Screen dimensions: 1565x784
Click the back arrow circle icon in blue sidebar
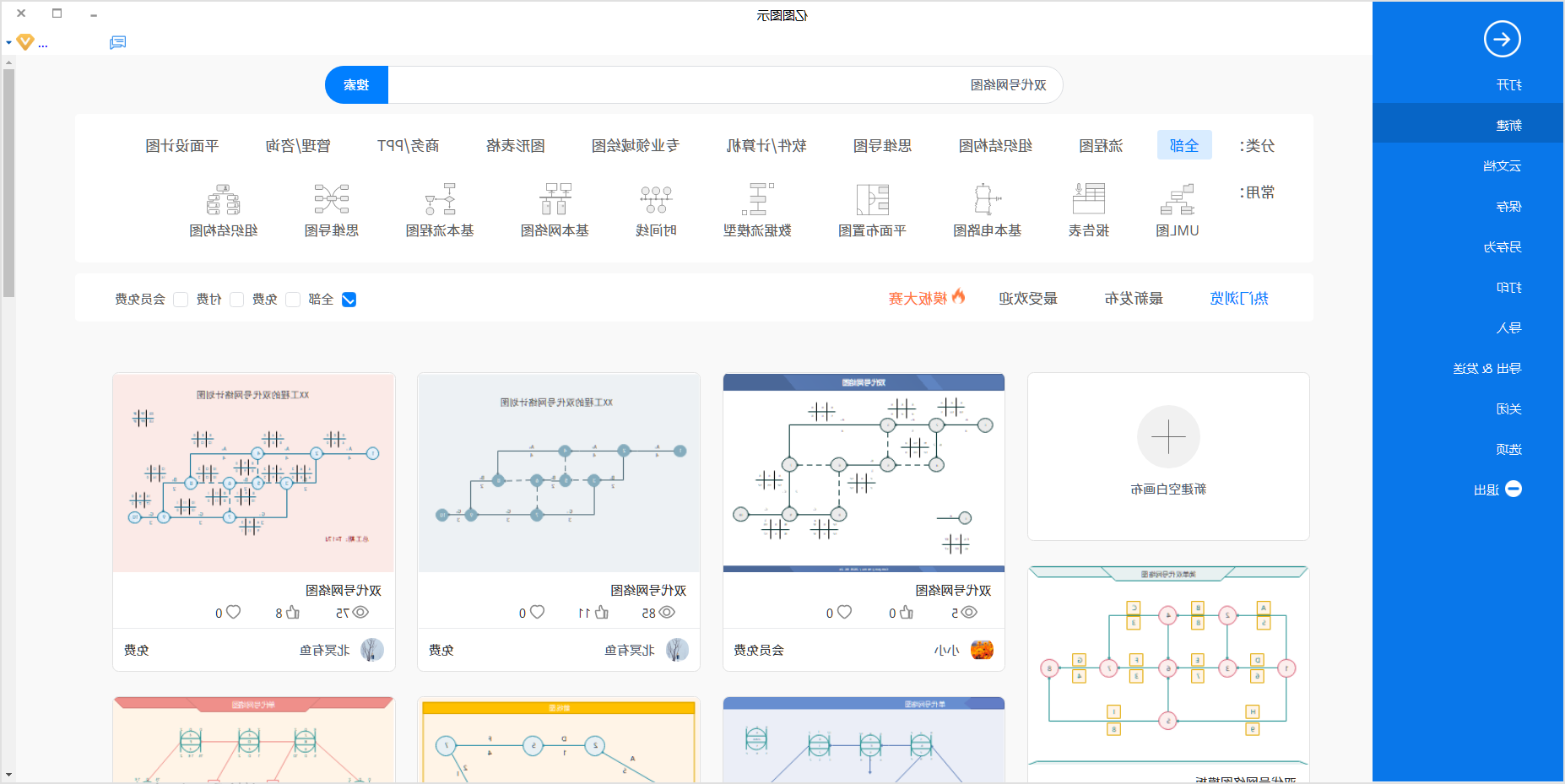coord(1503,39)
